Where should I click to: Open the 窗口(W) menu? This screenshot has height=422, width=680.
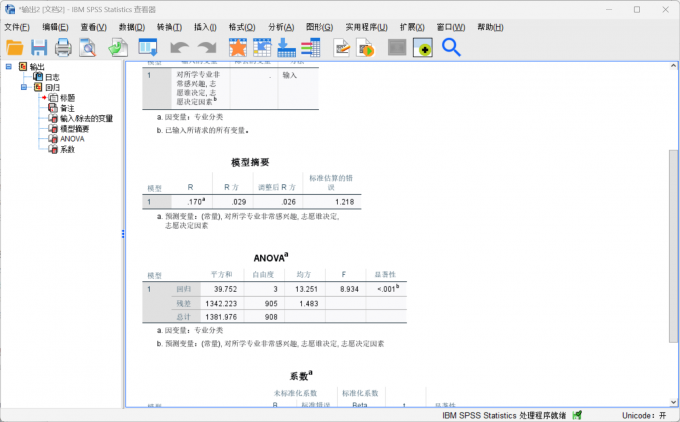(x=451, y=27)
